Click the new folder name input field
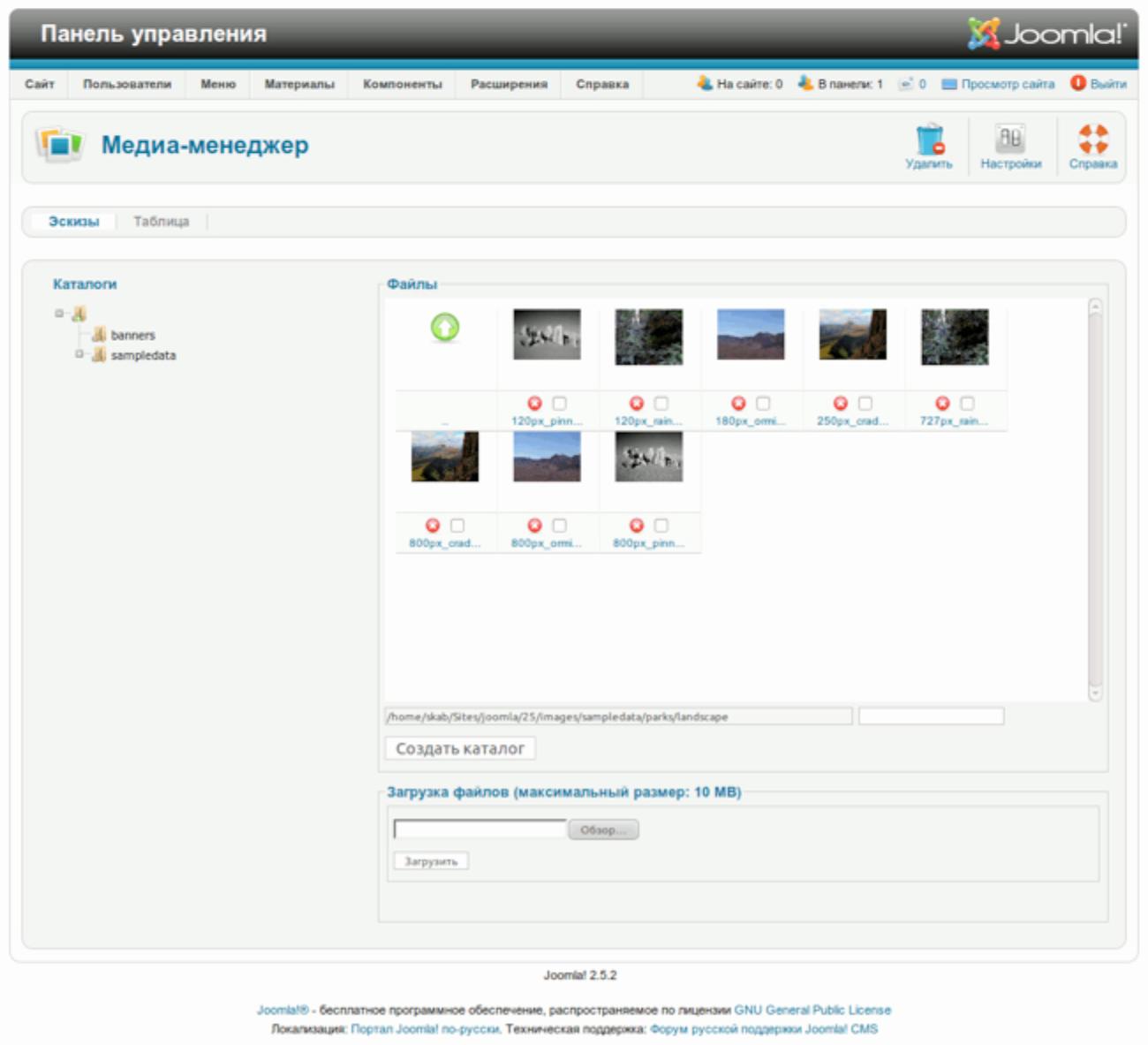Image resolution: width=1148 pixels, height=1045 pixels. pyautogui.click(x=931, y=716)
